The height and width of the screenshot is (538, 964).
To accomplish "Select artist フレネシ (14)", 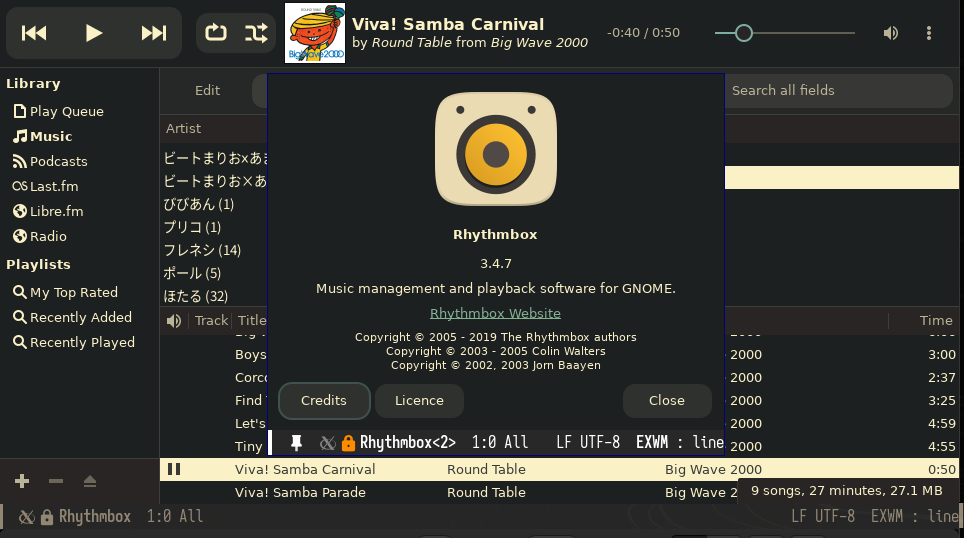I will 202,250.
